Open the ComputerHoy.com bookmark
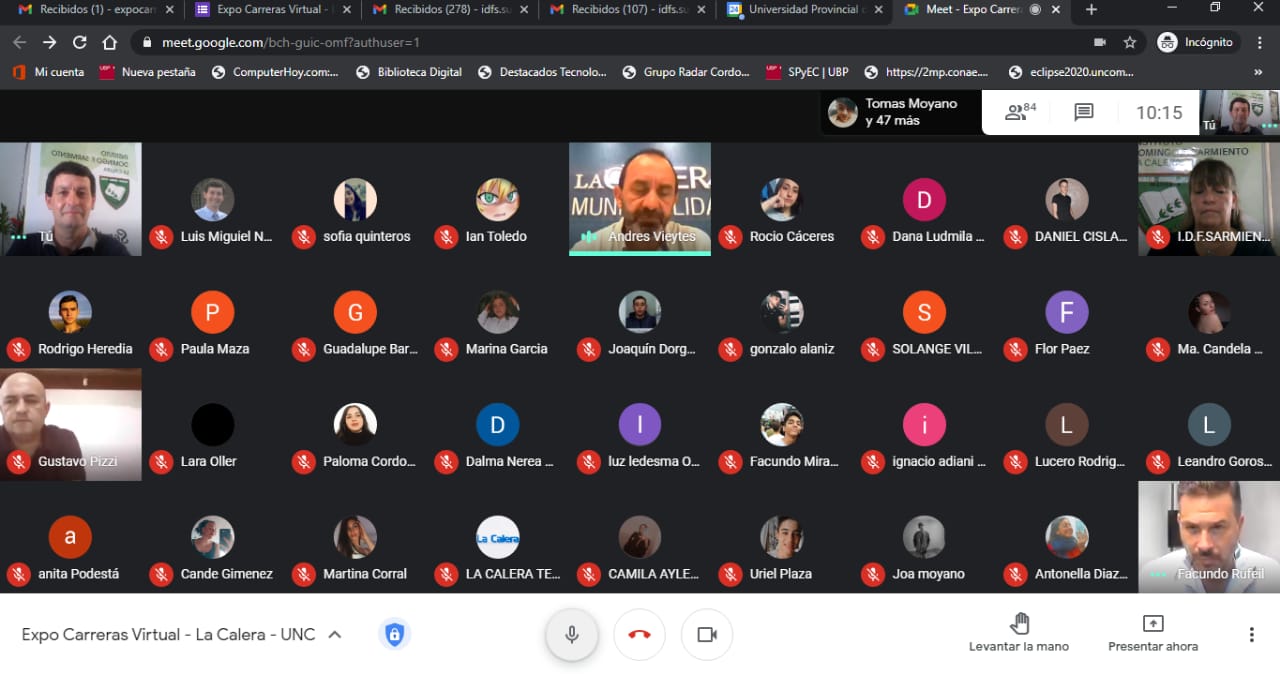The width and height of the screenshot is (1280, 674). (275, 72)
